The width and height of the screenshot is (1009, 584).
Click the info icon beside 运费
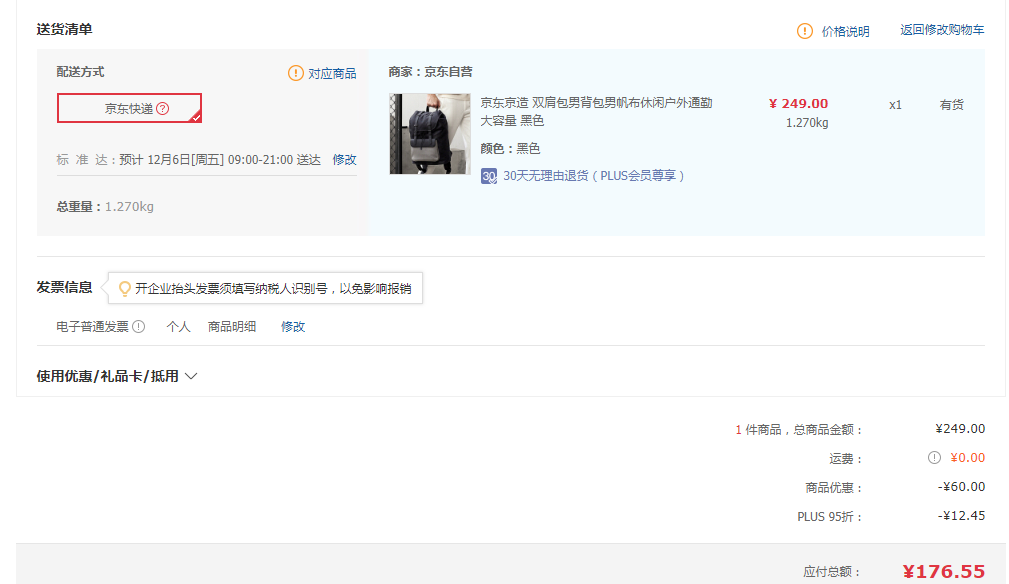(934, 457)
